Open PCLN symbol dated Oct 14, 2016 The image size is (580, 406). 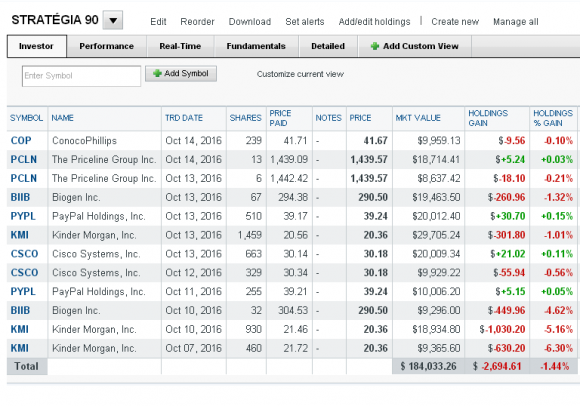[x=24, y=159]
